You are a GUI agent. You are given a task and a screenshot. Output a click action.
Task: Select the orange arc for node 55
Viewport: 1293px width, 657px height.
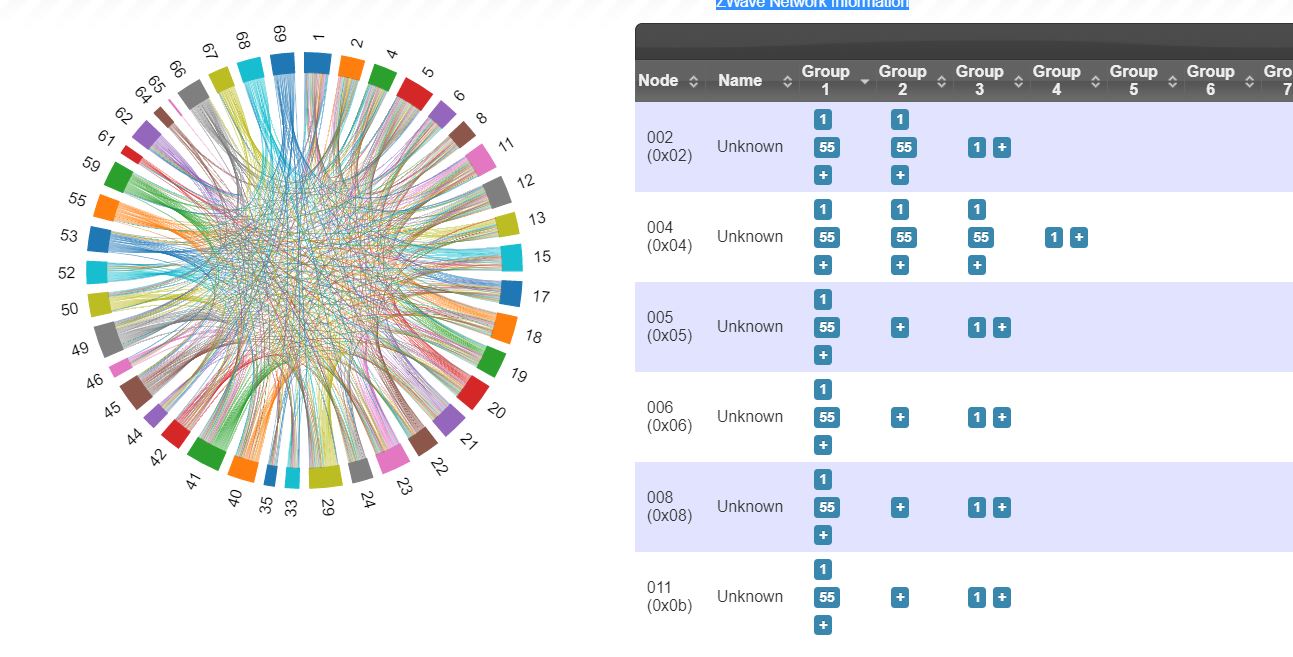pos(106,208)
